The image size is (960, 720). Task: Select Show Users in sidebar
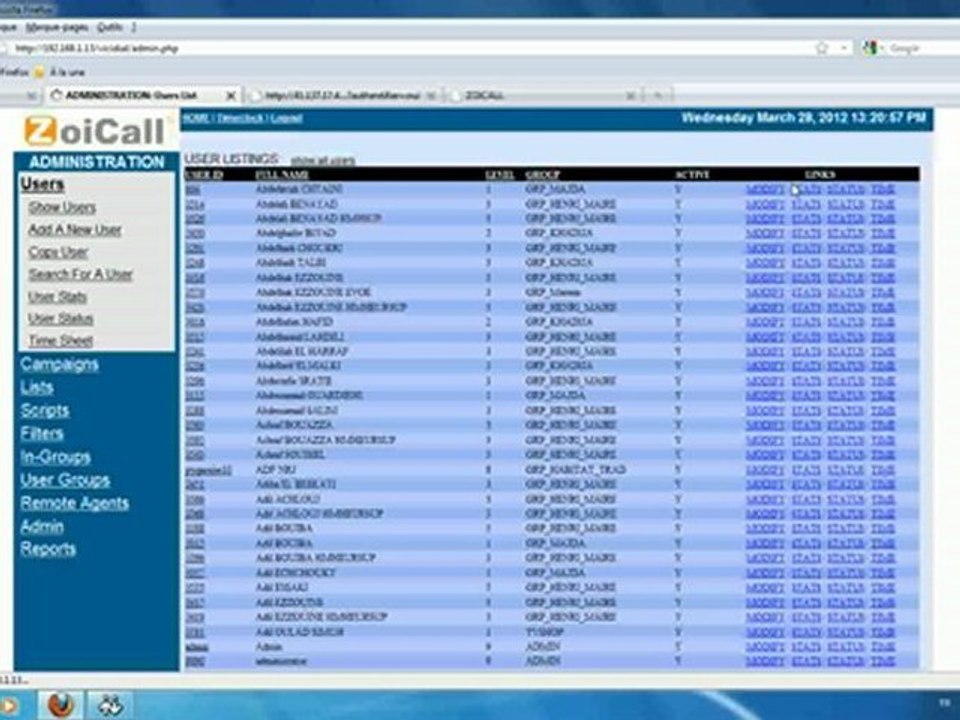62,208
